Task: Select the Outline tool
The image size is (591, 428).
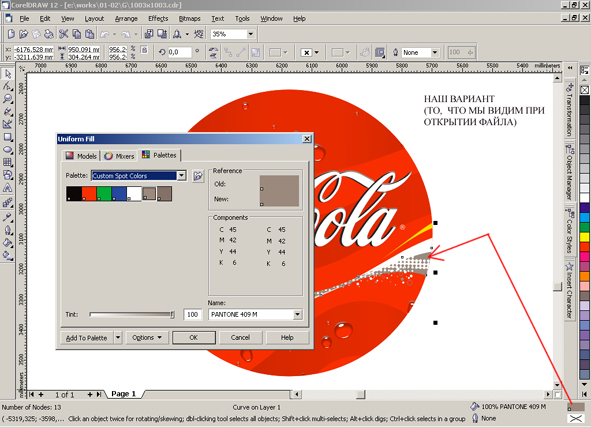Action: tap(8, 230)
